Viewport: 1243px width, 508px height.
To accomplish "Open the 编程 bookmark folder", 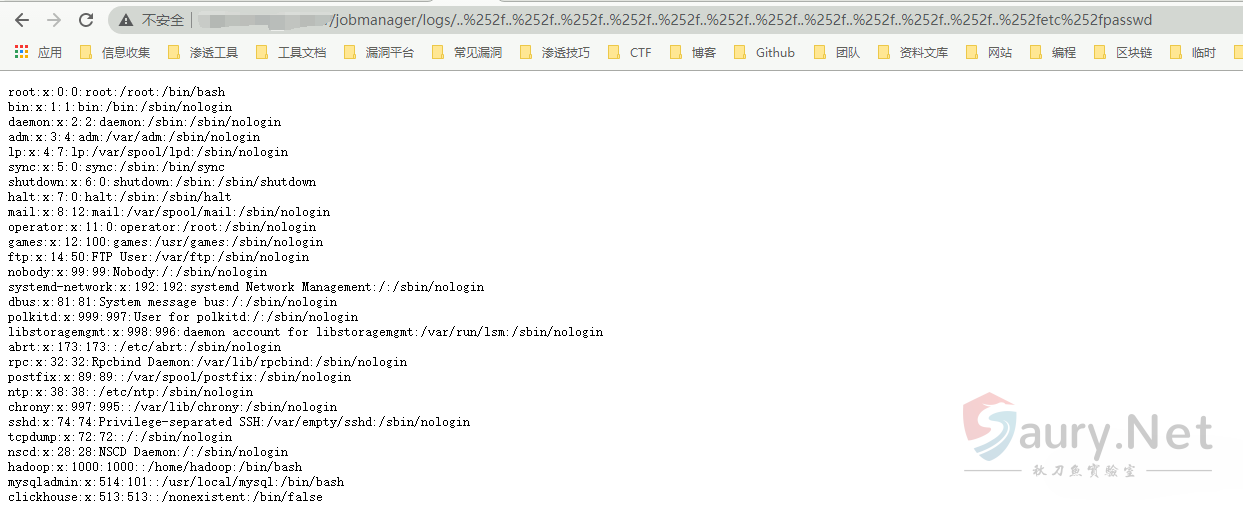I will (1052, 52).
